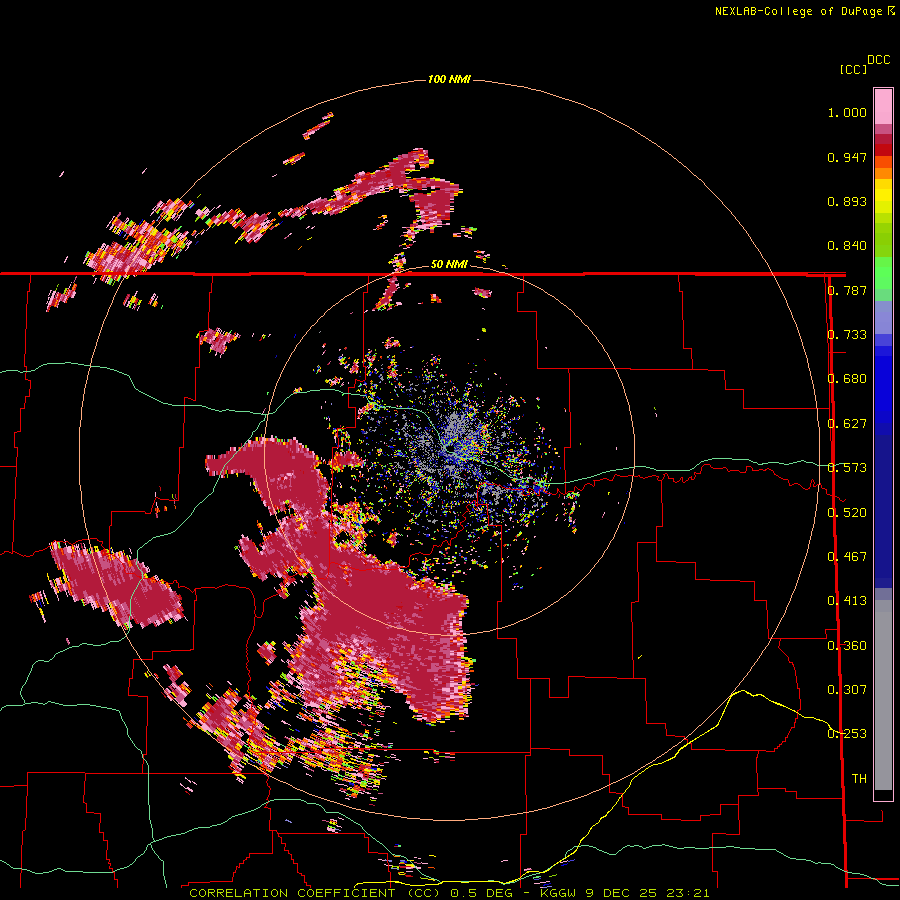Click the 0.680 scale value
900x900 pixels.
(x=847, y=379)
